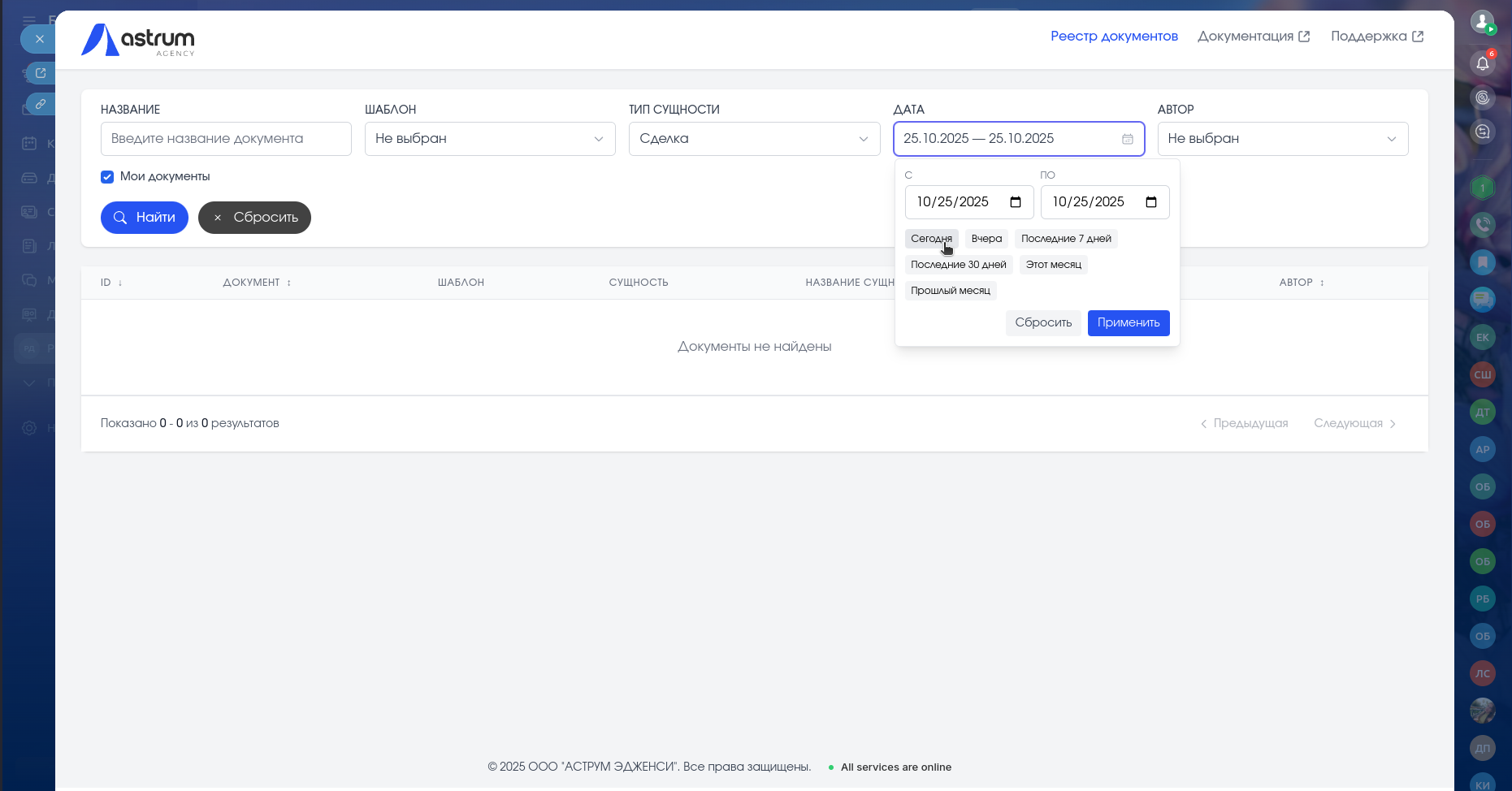
Task: Select the 'Последние 7 дней' date preset
Action: [x=1065, y=239]
